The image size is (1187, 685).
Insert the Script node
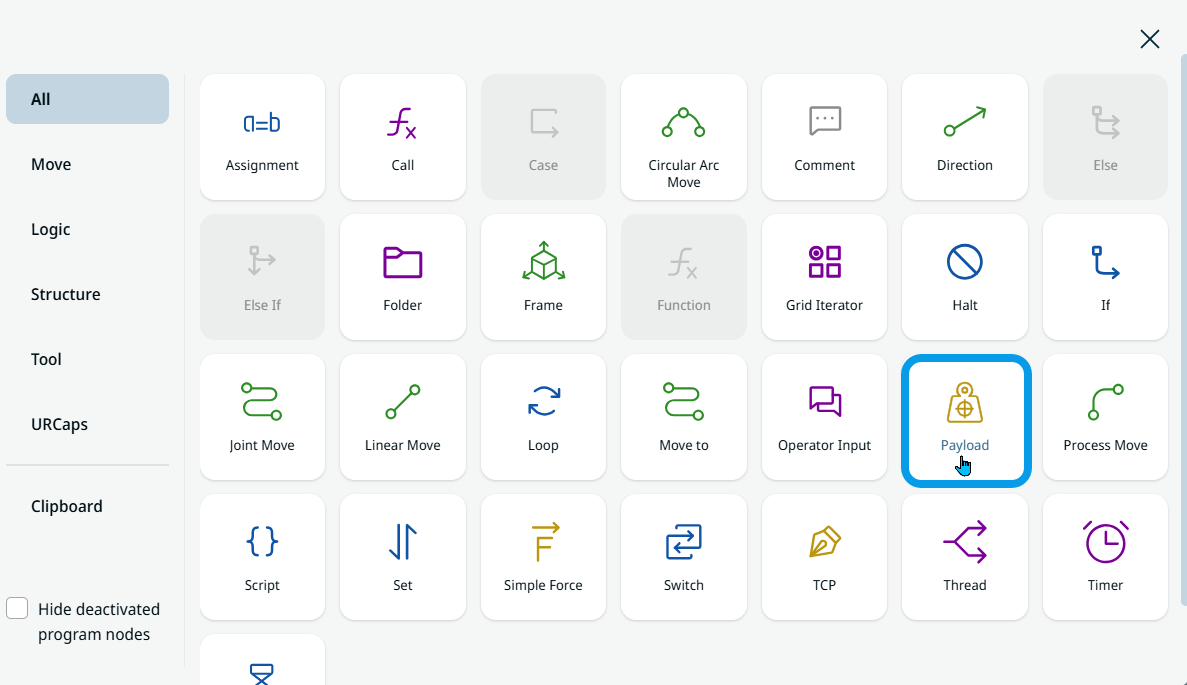point(262,557)
